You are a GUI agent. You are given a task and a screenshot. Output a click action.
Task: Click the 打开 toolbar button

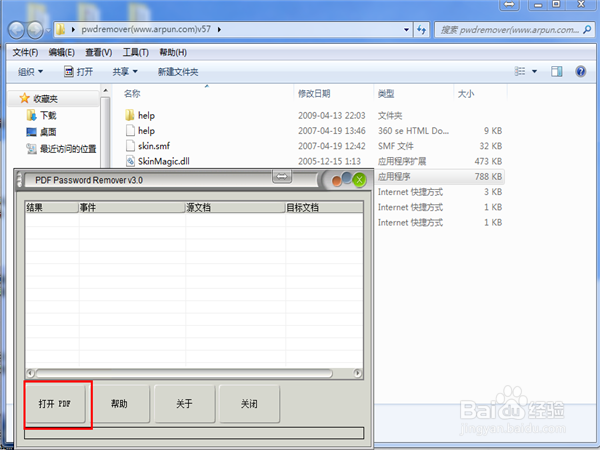tap(79, 72)
